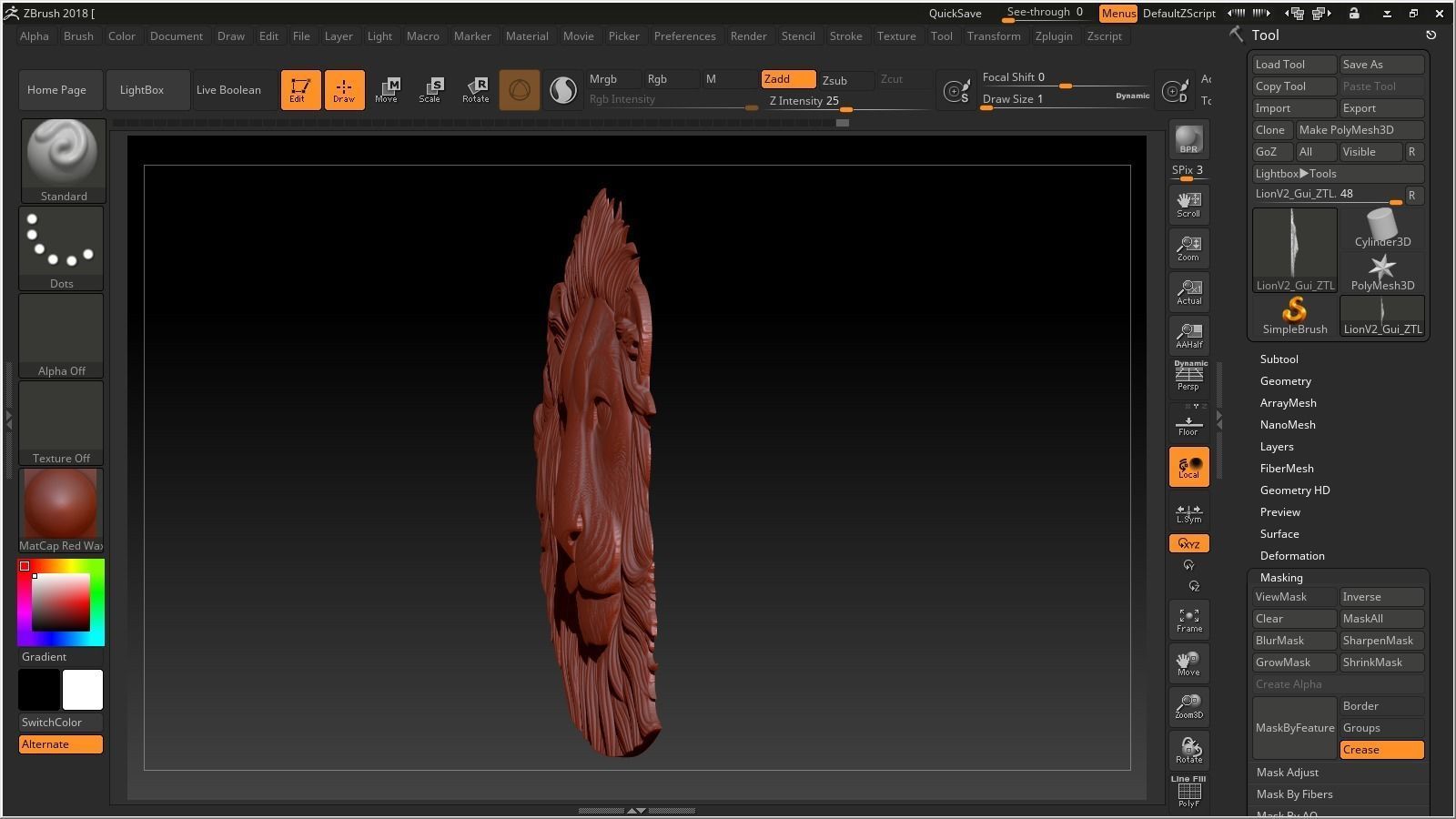Viewport: 1456px width, 819px height.
Task: Select the SimpleBrush tool
Action: click(1294, 316)
